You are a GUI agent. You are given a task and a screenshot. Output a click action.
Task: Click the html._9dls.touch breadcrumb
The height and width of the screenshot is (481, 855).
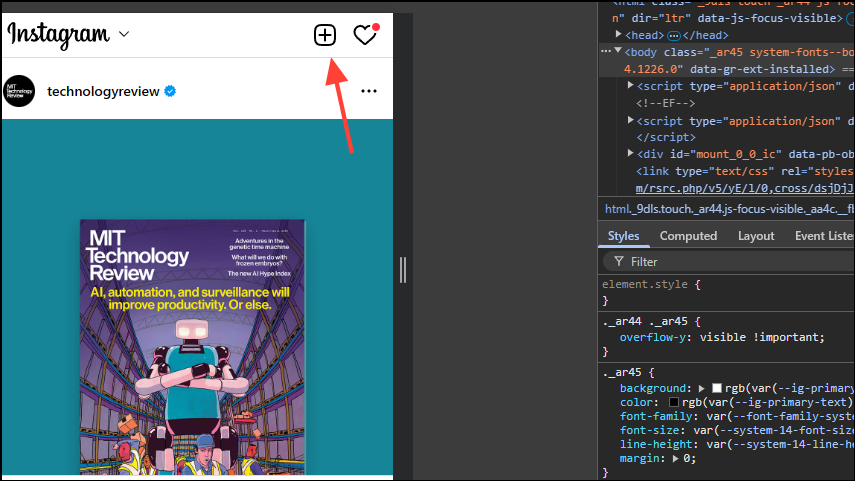pos(729,209)
